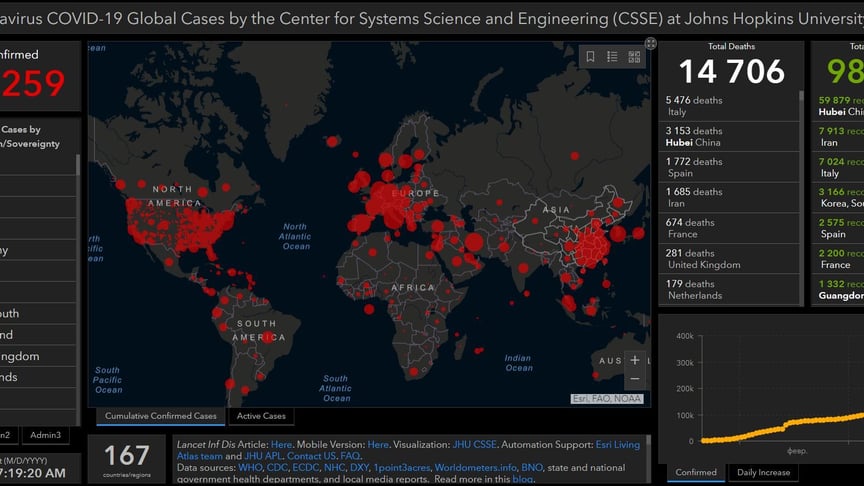This screenshot has width=864, height=486.
Task: Click the Esri, FAO, NOAA attribution
Action: [607, 398]
